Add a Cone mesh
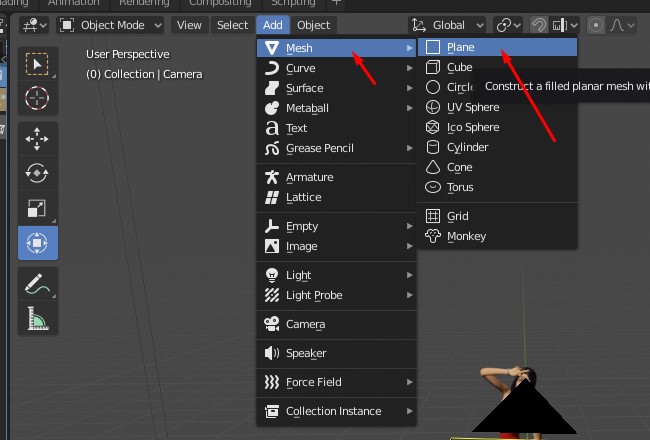650x440 pixels. 497,167
